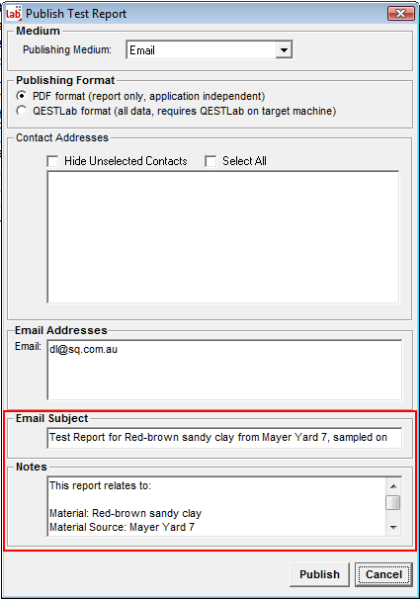Click the Publish button
420x600 pixels.
319,574
